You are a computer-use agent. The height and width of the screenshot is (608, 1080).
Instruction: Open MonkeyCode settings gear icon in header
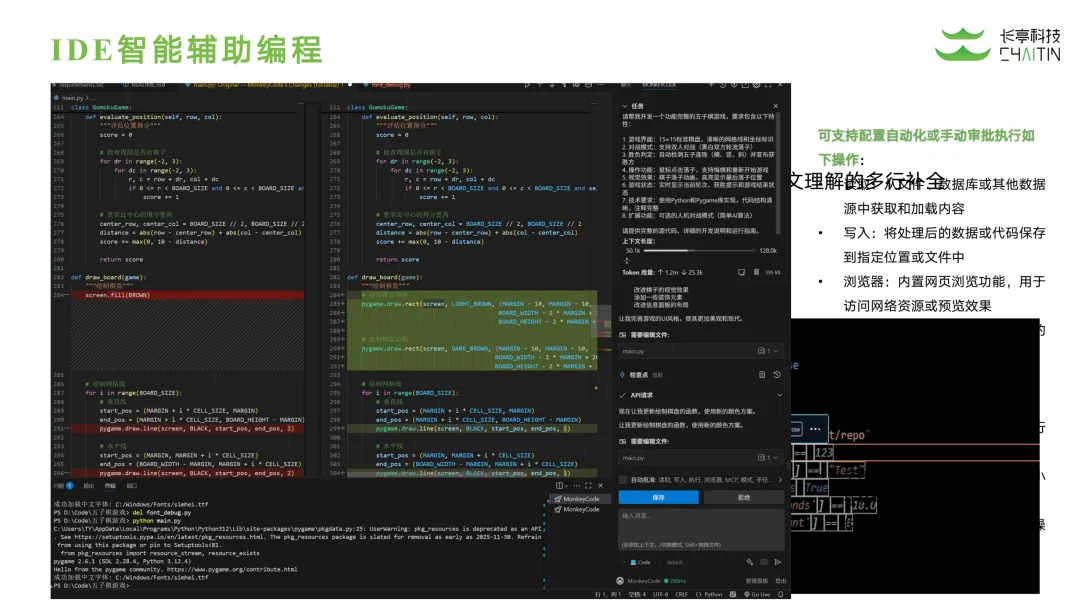tap(756, 85)
